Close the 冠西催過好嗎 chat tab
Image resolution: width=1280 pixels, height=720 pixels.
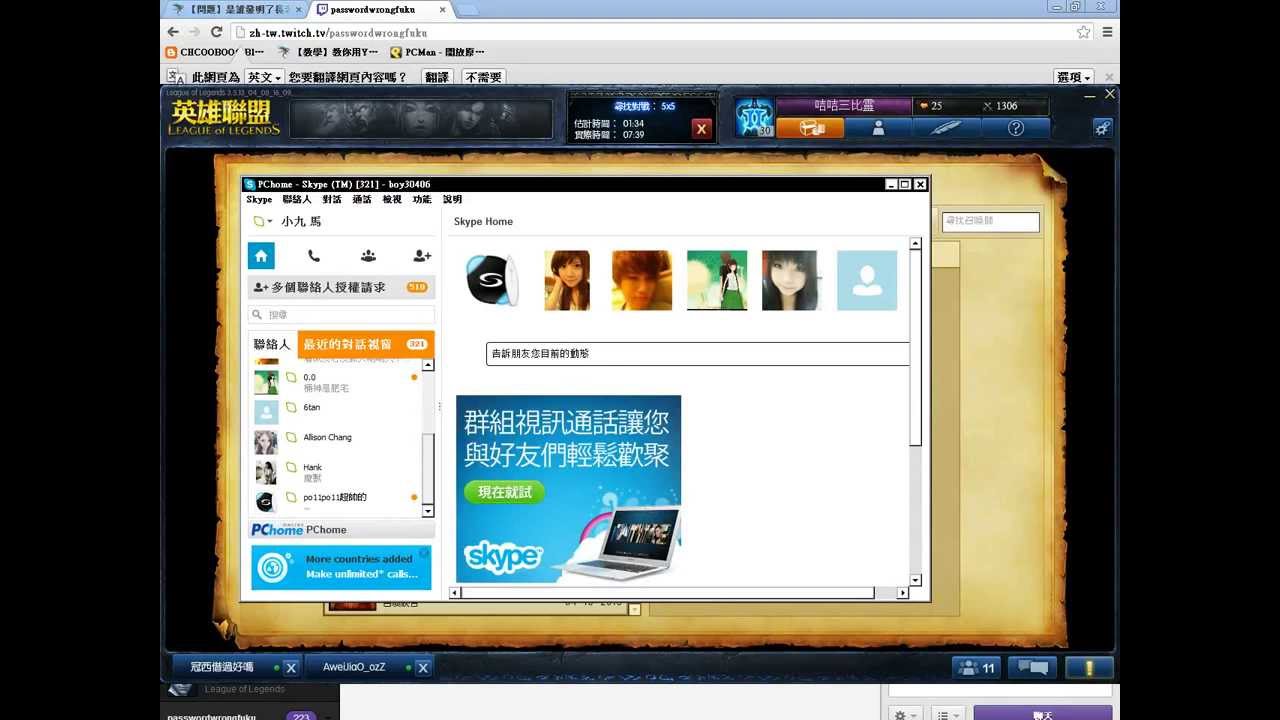291,668
